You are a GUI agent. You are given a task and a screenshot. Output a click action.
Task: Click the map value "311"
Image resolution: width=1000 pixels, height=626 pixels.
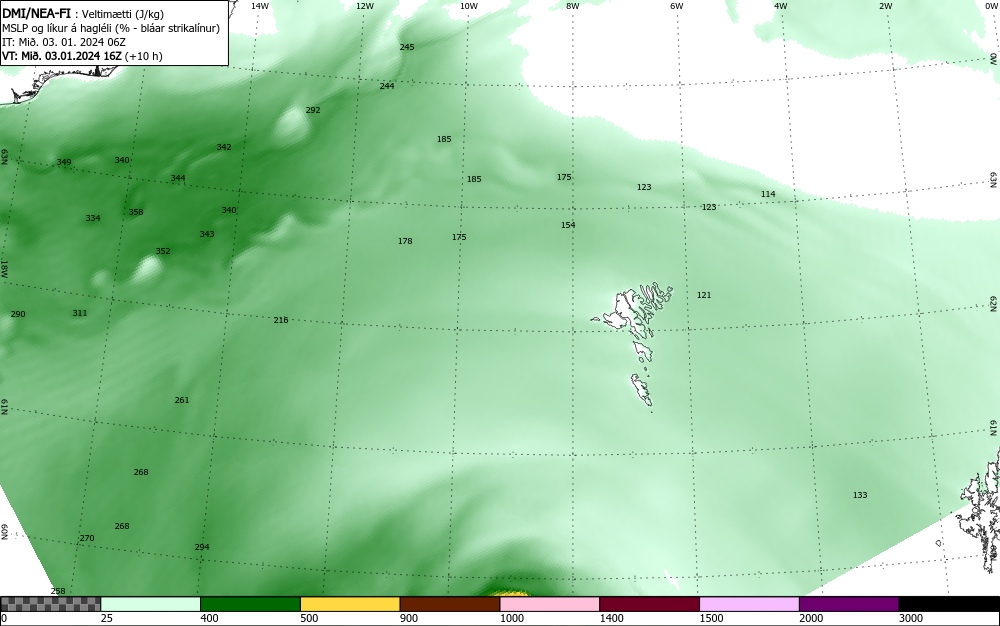tap(80, 313)
